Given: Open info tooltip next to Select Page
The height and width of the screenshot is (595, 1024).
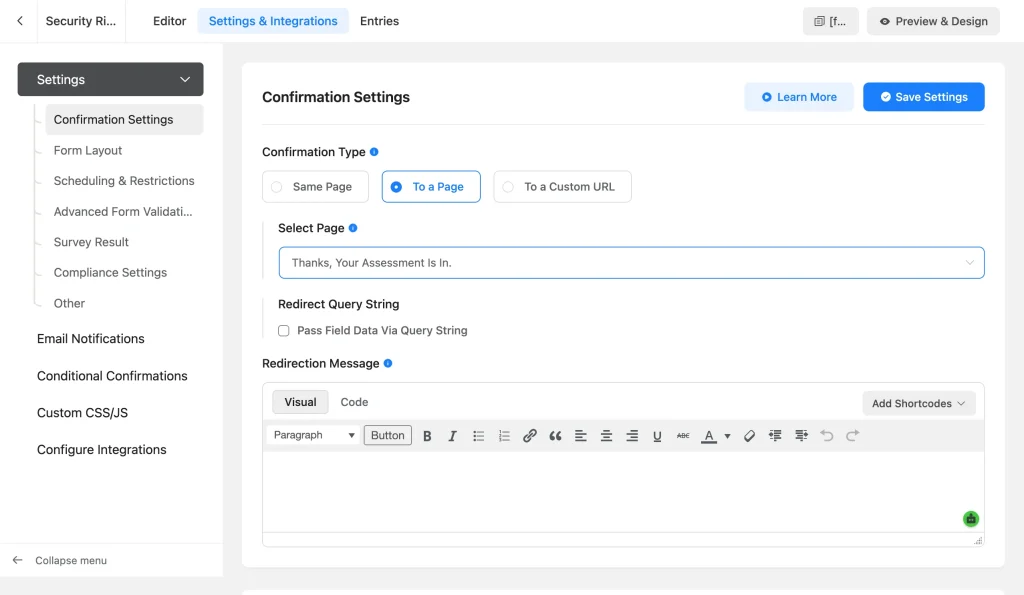Looking at the screenshot, I should click(x=353, y=228).
